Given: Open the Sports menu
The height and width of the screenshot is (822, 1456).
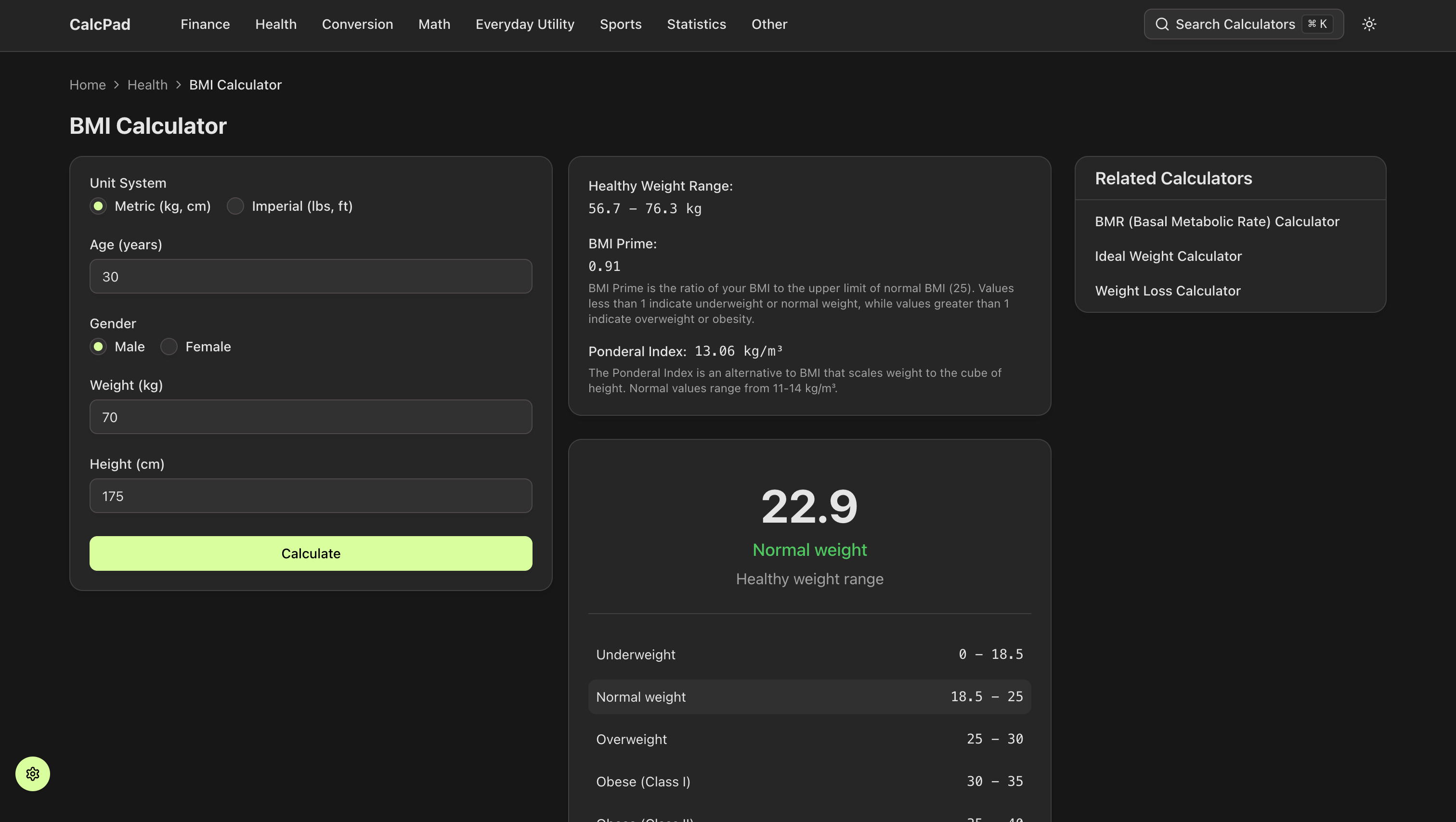Looking at the screenshot, I should point(620,24).
